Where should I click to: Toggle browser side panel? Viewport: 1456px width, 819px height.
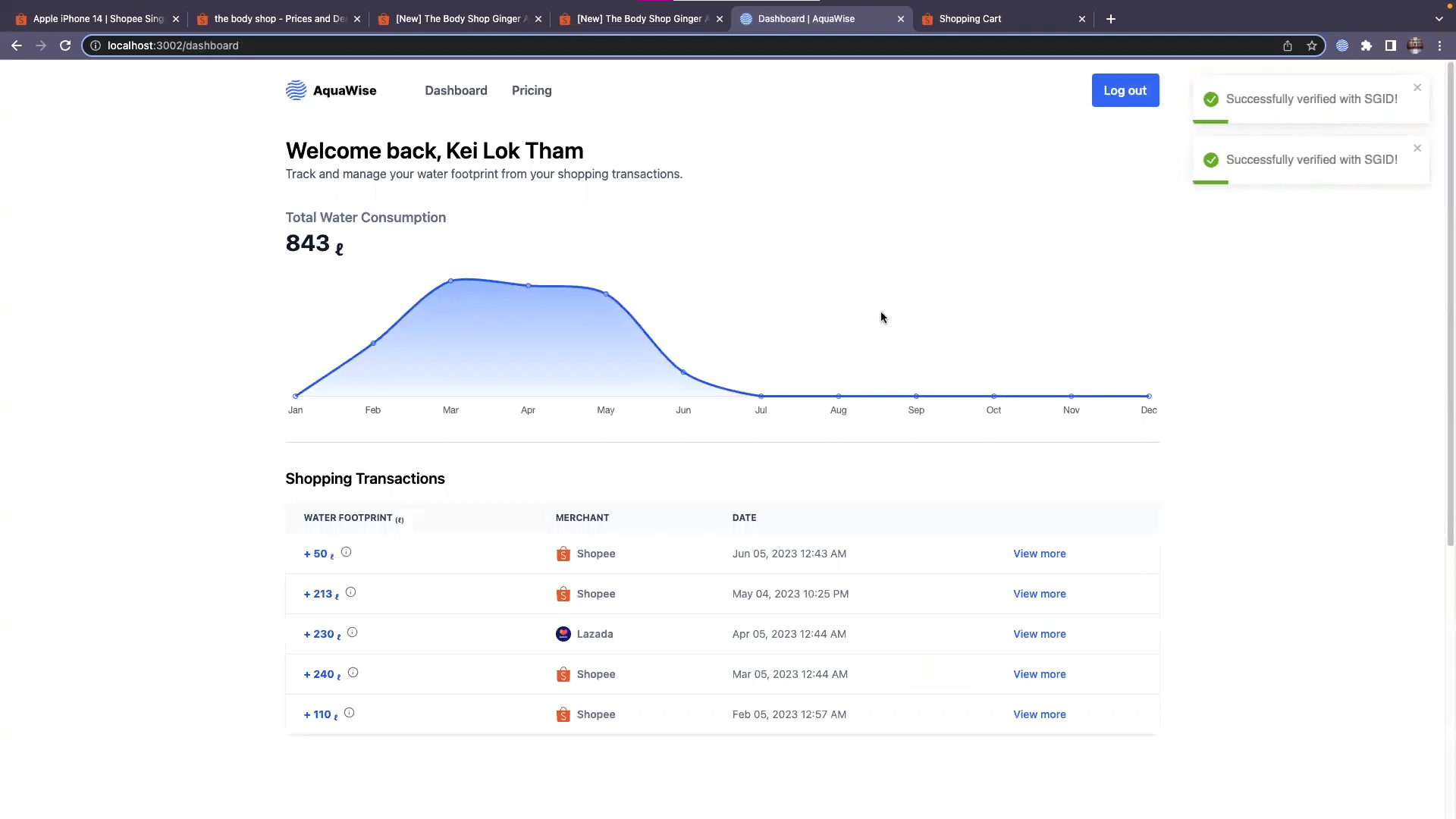tap(1391, 45)
